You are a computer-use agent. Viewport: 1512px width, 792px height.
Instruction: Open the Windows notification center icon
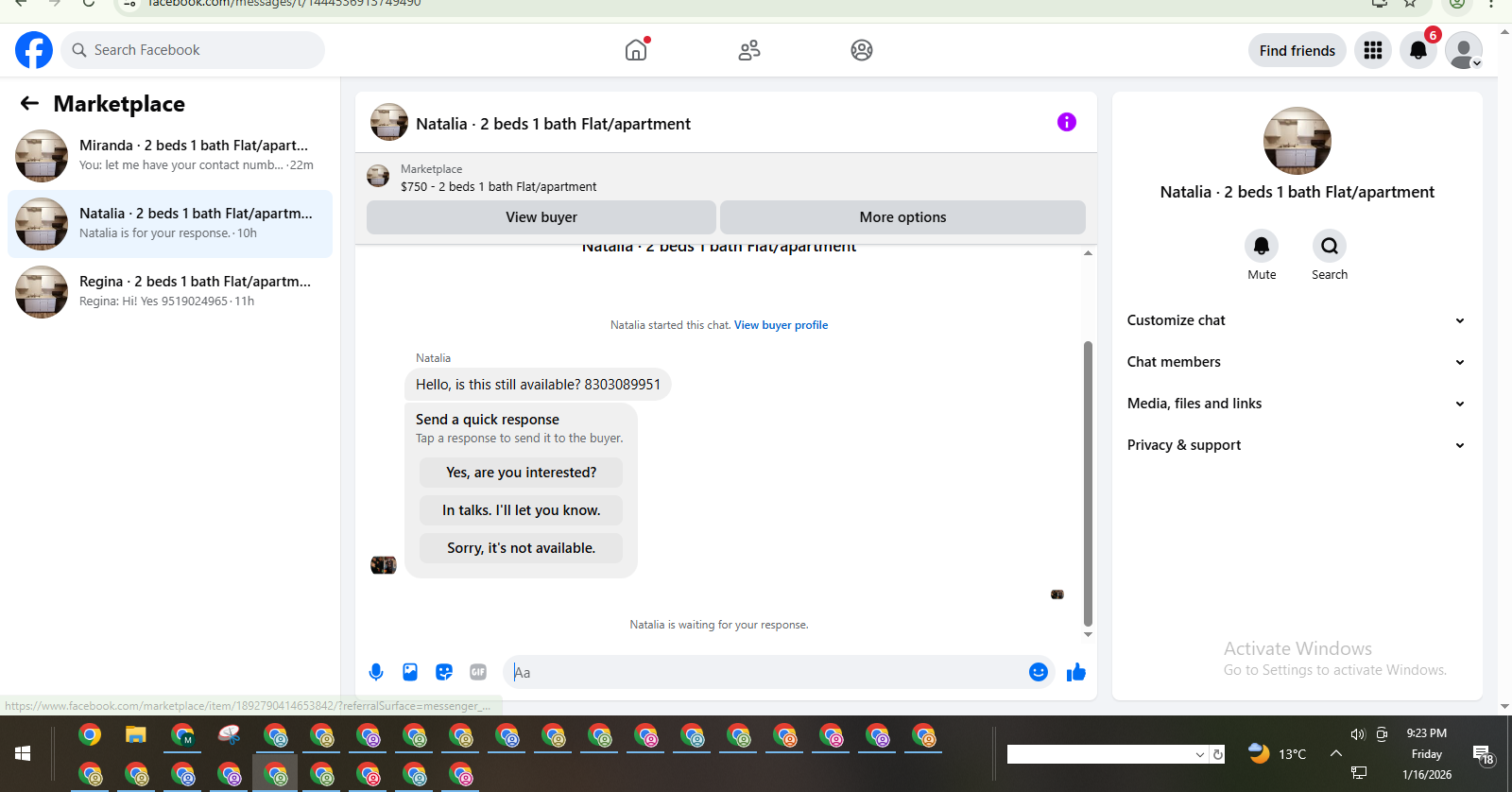click(x=1483, y=754)
